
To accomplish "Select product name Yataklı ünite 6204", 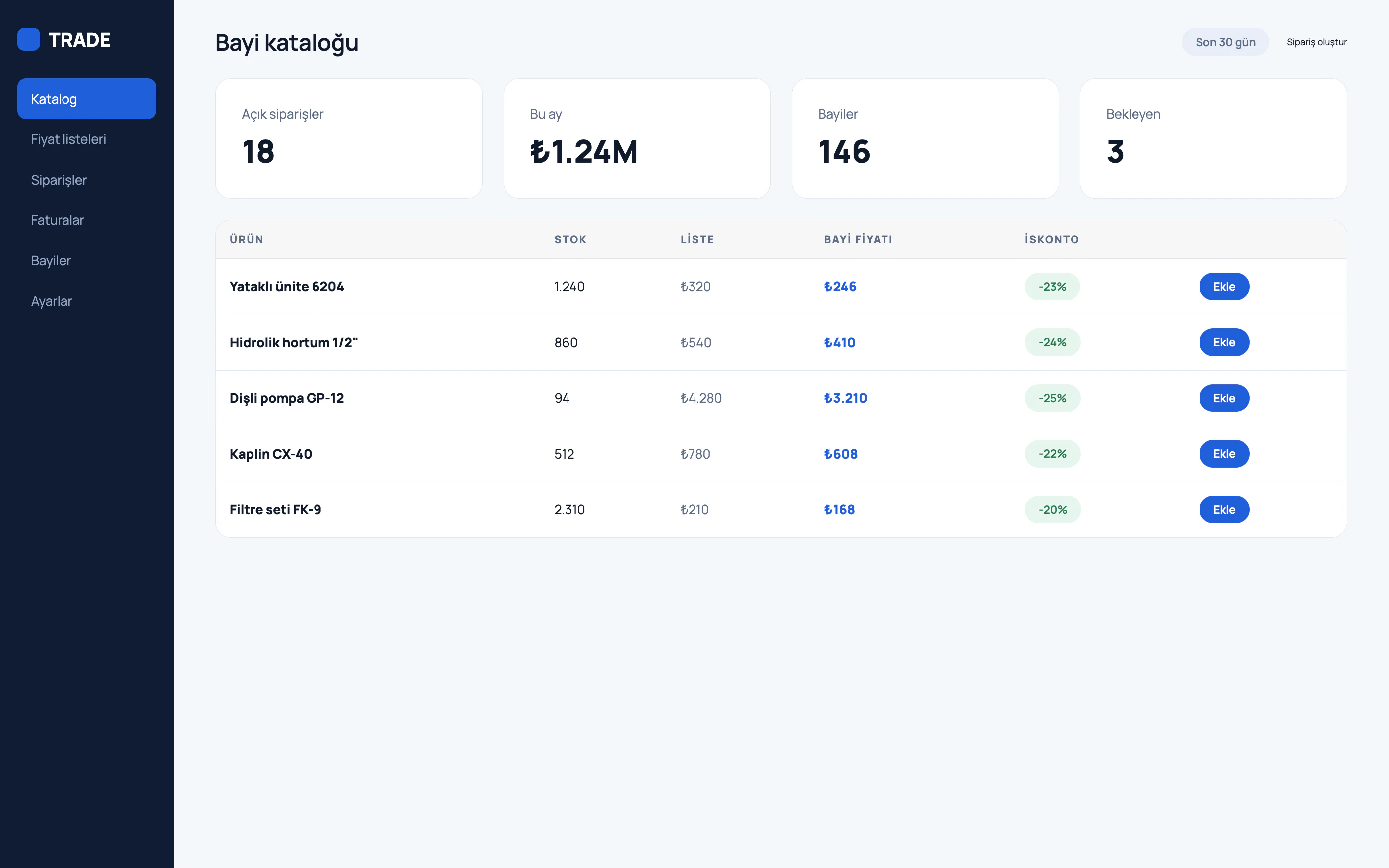I will pyautogui.click(x=286, y=287).
